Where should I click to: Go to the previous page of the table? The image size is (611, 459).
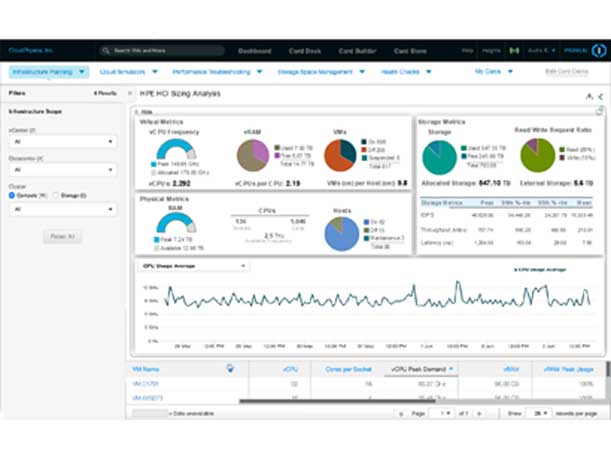click(x=399, y=413)
